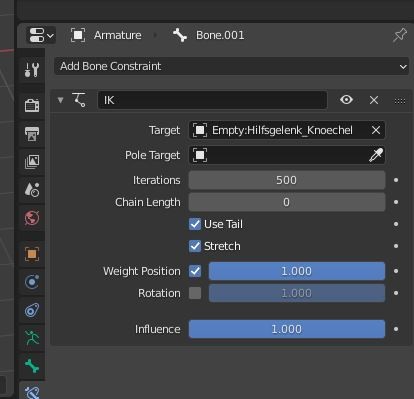Animate Weight Position with its dot
Image resolution: width=414 pixels, height=399 pixels.
coord(396,271)
